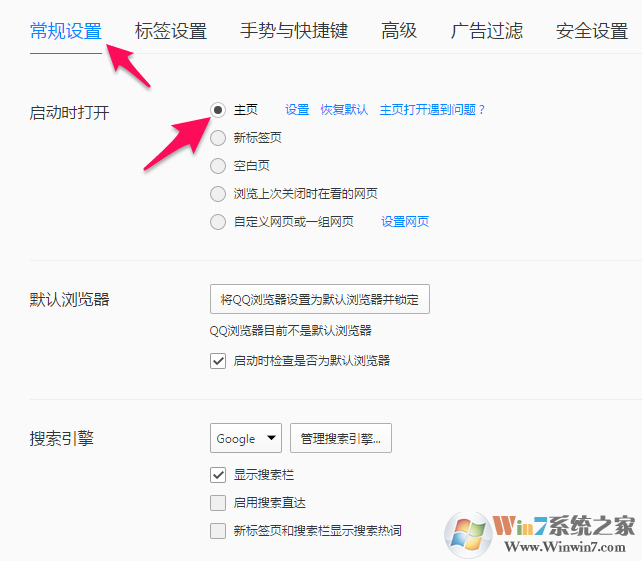
Task: Uncheck the 显示搜索栏 checkbox
Action: [x=218, y=475]
